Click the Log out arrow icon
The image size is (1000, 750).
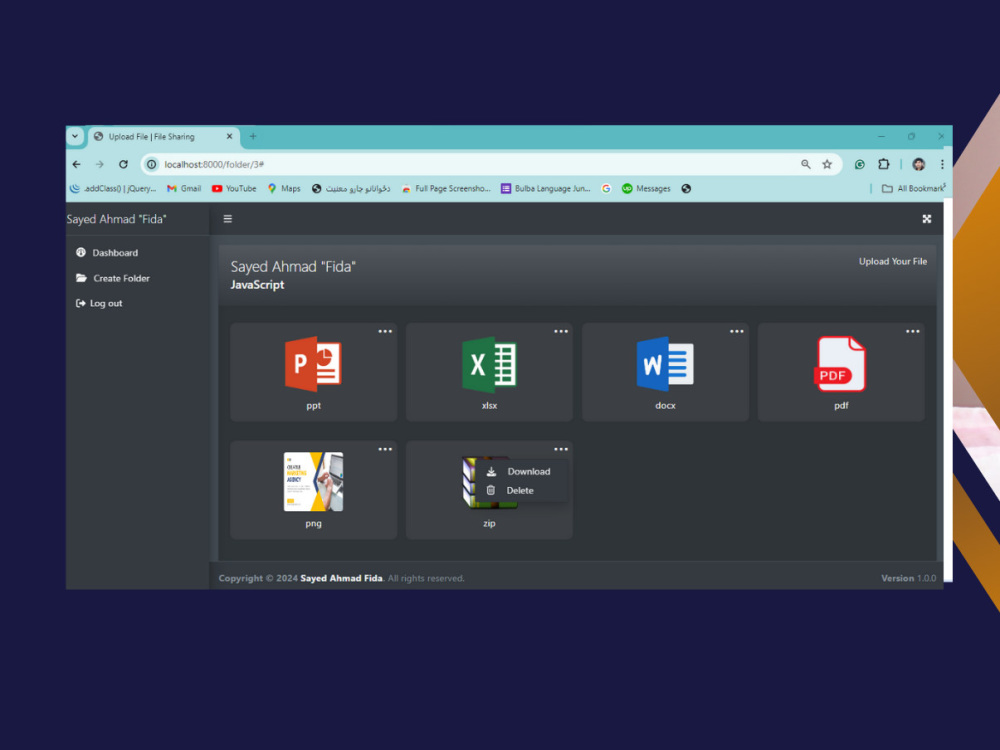point(80,304)
